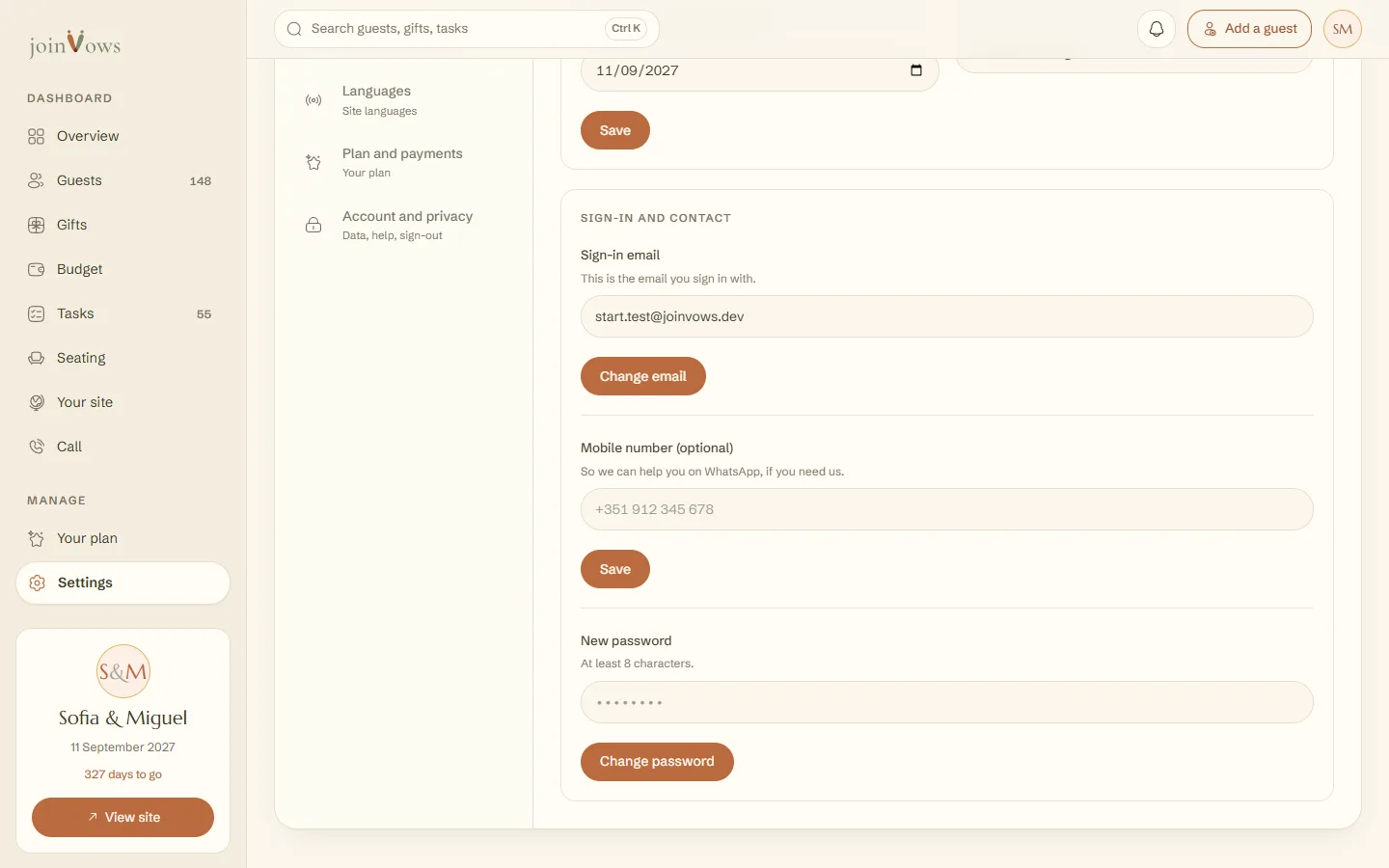Click the Seating sofa icon
This screenshot has width=1389, height=868.
[x=37, y=359]
